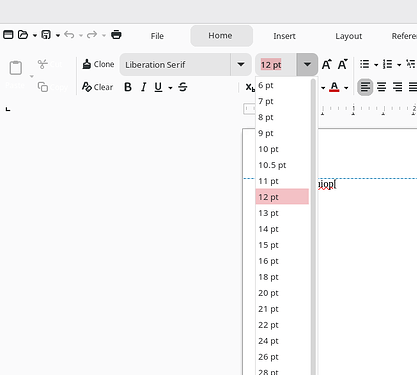Click the Undo arrow icon
Viewport: 417px width, 375px height.
coord(69,35)
